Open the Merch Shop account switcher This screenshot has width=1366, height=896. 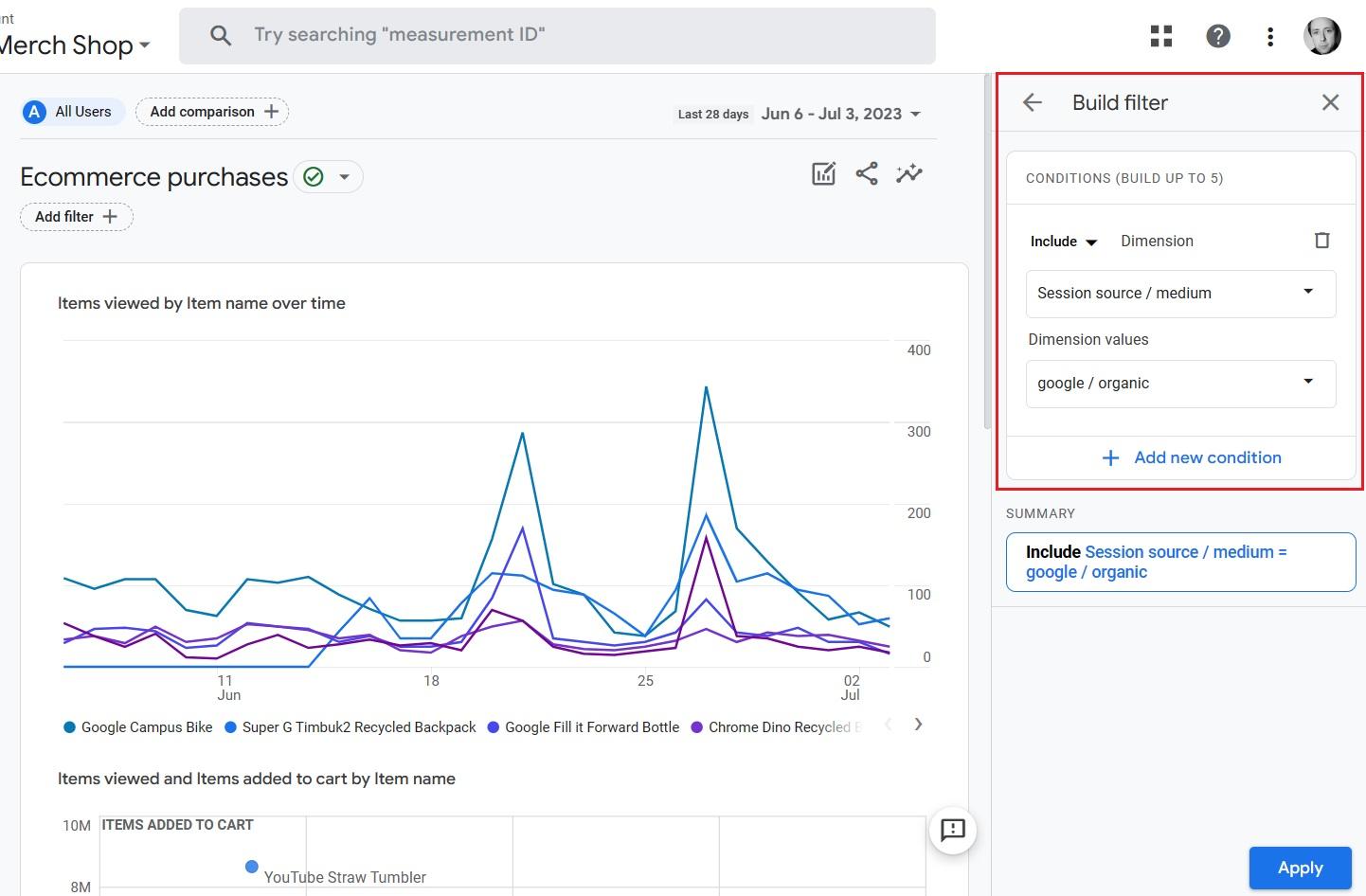[76, 45]
